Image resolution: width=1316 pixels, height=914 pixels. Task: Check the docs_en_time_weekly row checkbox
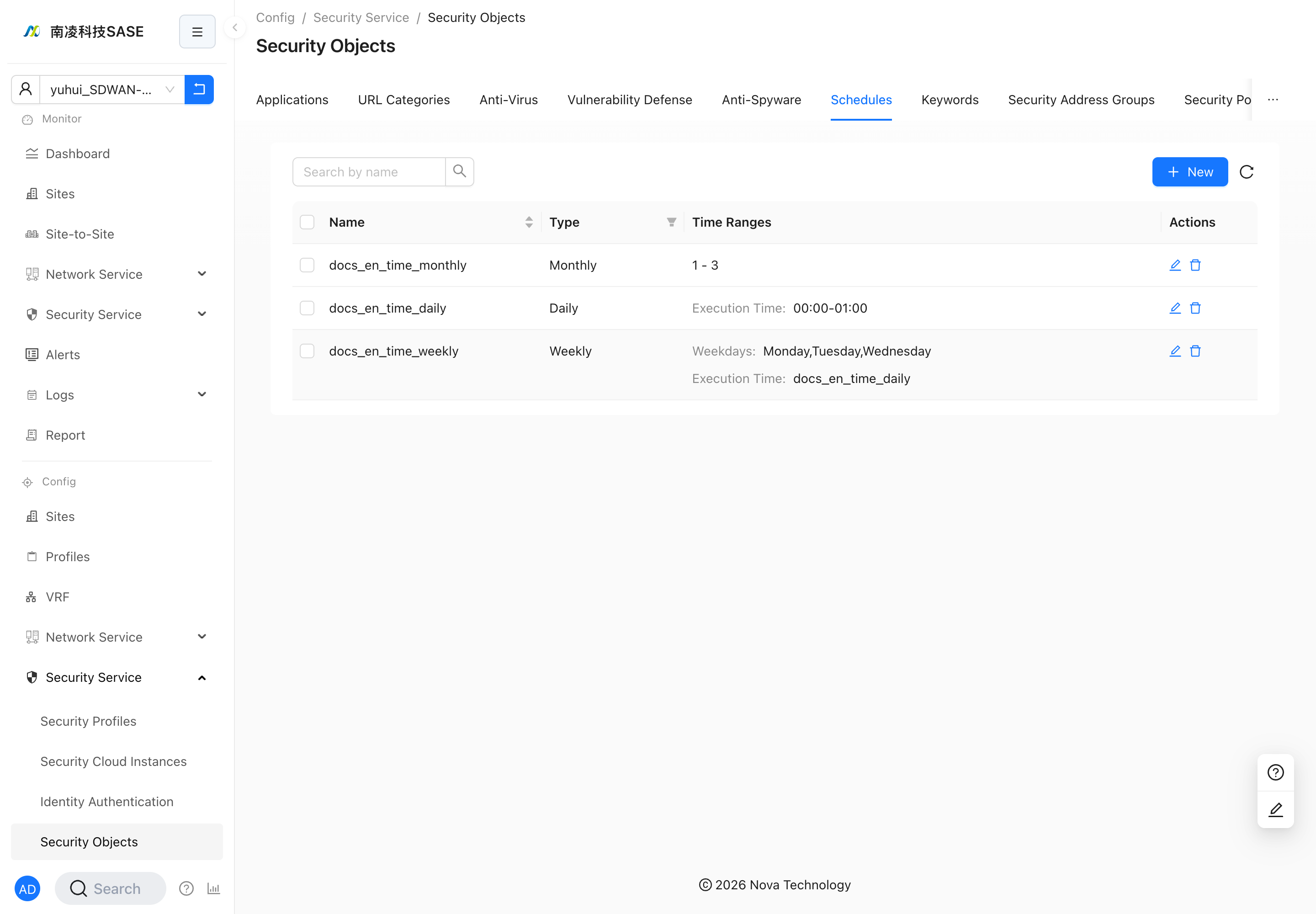(307, 351)
